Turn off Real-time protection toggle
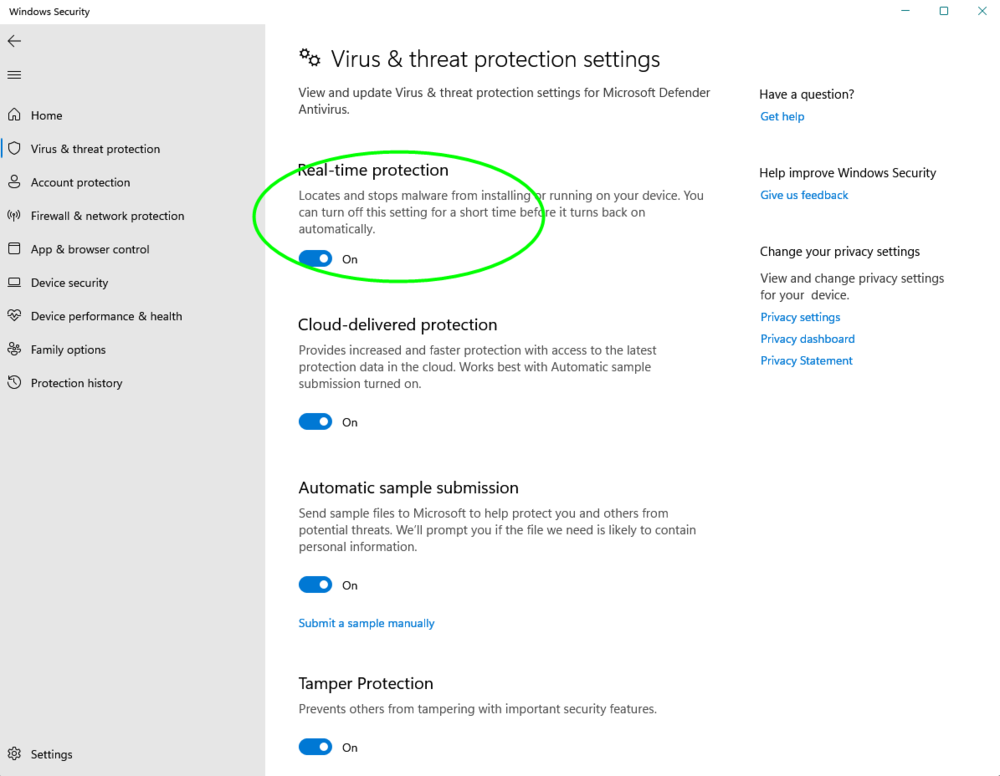1000x776 pixels. 315,259
